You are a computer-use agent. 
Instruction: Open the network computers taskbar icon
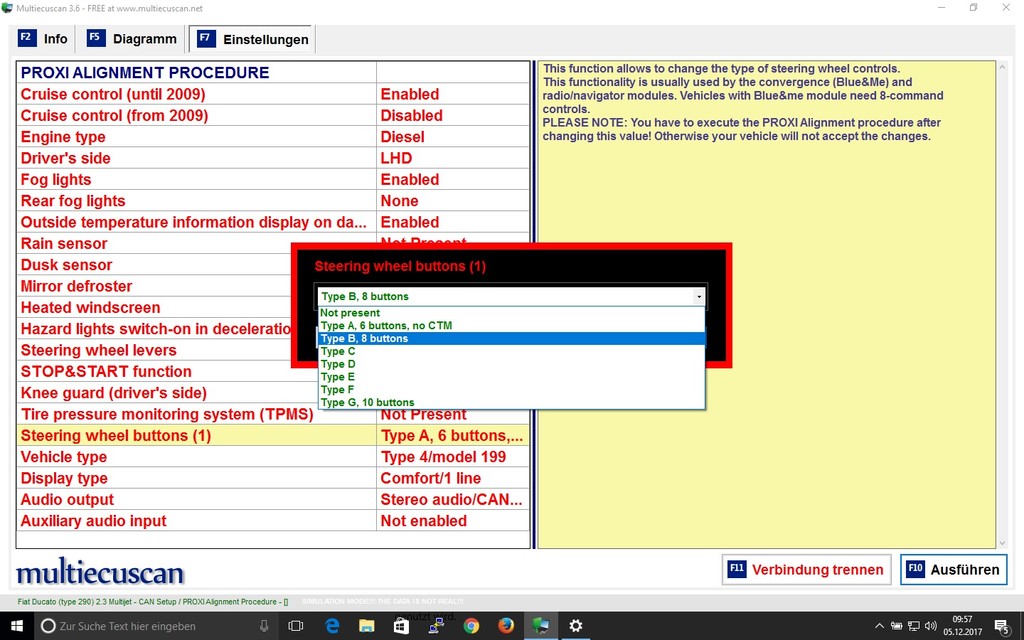point(436,626)
